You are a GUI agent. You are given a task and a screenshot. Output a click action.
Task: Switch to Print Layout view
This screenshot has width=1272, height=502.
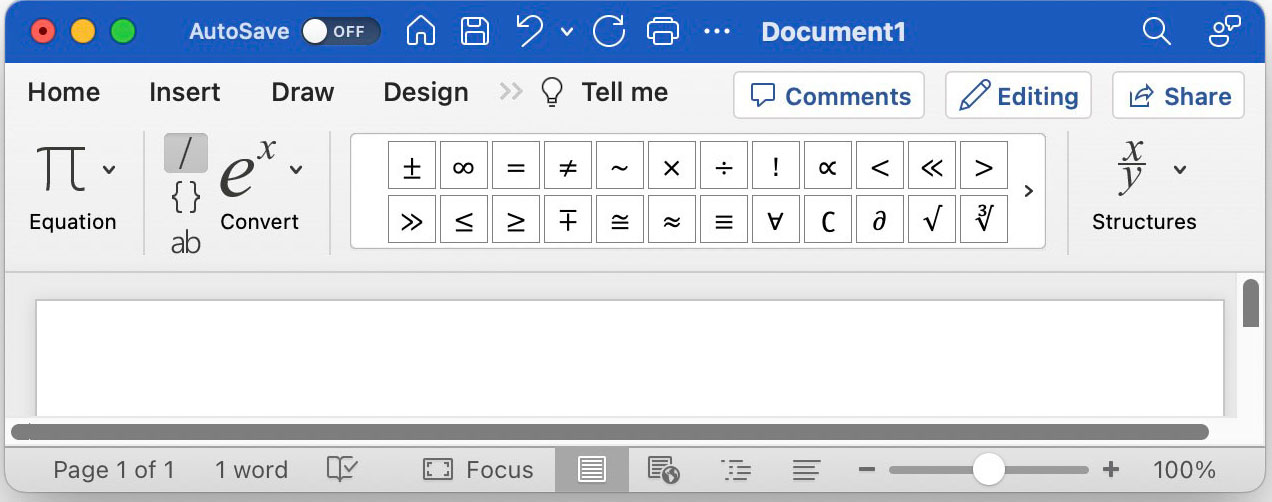tap(591, 469)
